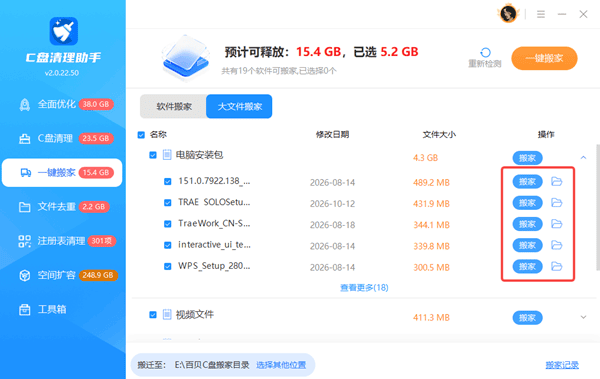Select the 大文件搬家 tab

(239, 106)
